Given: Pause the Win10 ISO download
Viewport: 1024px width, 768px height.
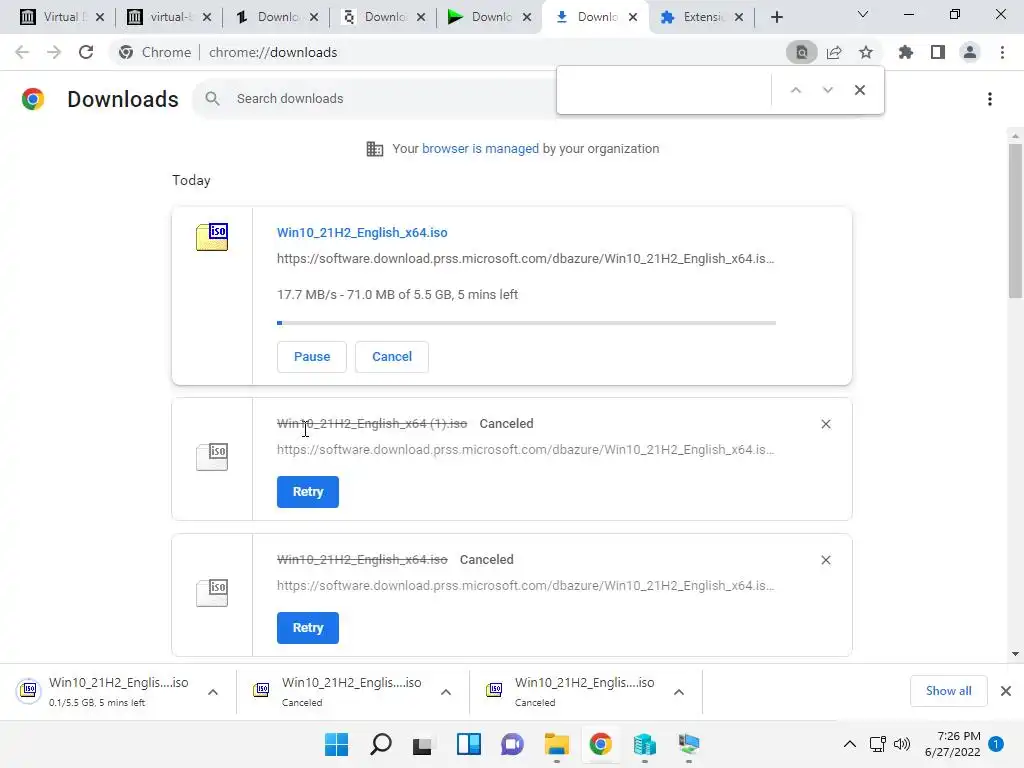Looking at the screenshot, I should click(312, 357).
